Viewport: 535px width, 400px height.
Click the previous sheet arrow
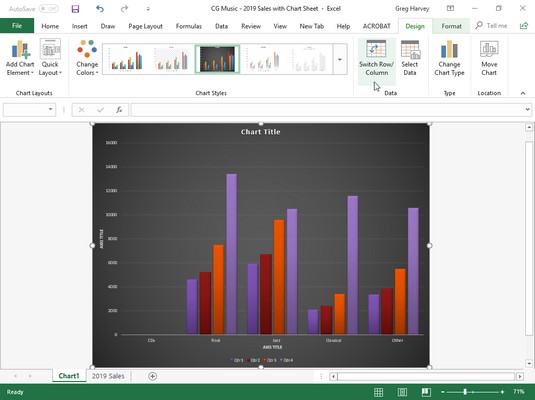tap(15, 376)
